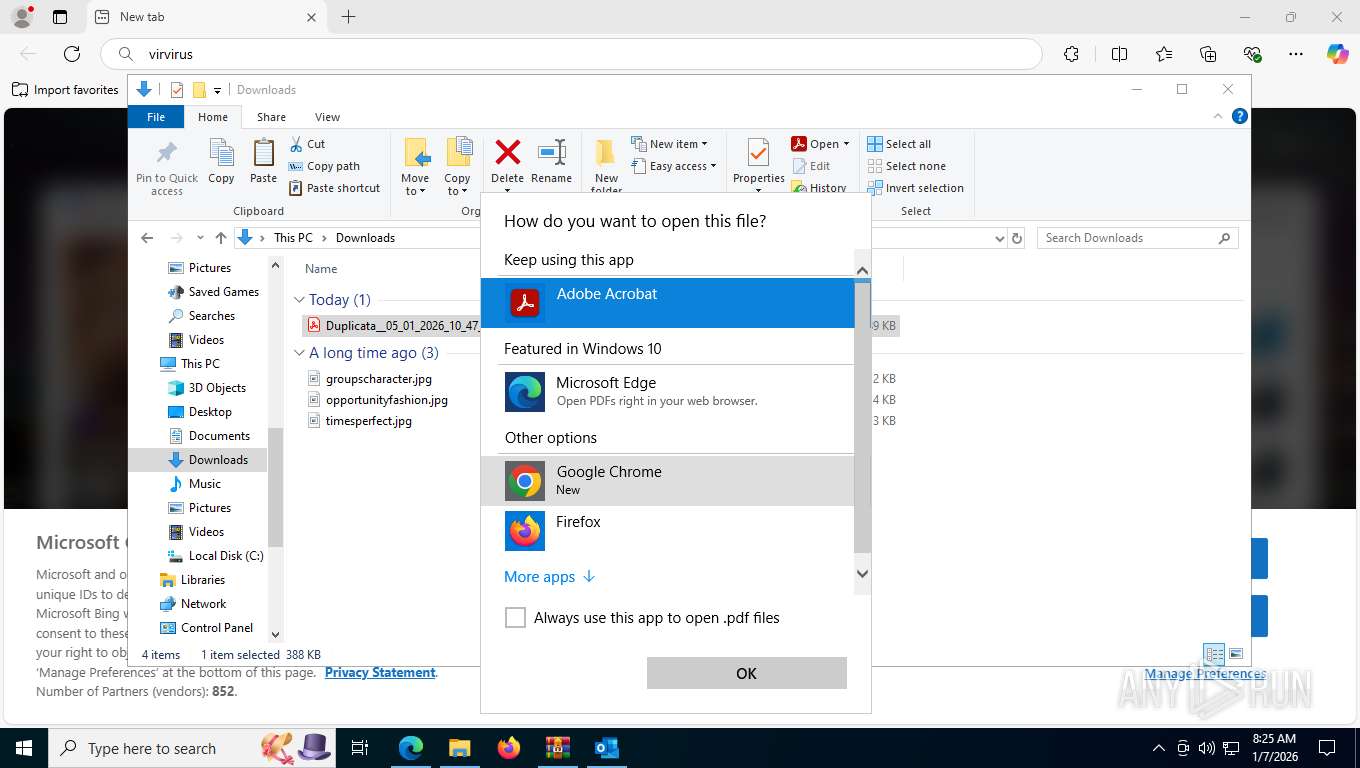This screenshot has width=1360, height=768.
Task: Open the address bar history dropdown
Action: tap(999, 238)
